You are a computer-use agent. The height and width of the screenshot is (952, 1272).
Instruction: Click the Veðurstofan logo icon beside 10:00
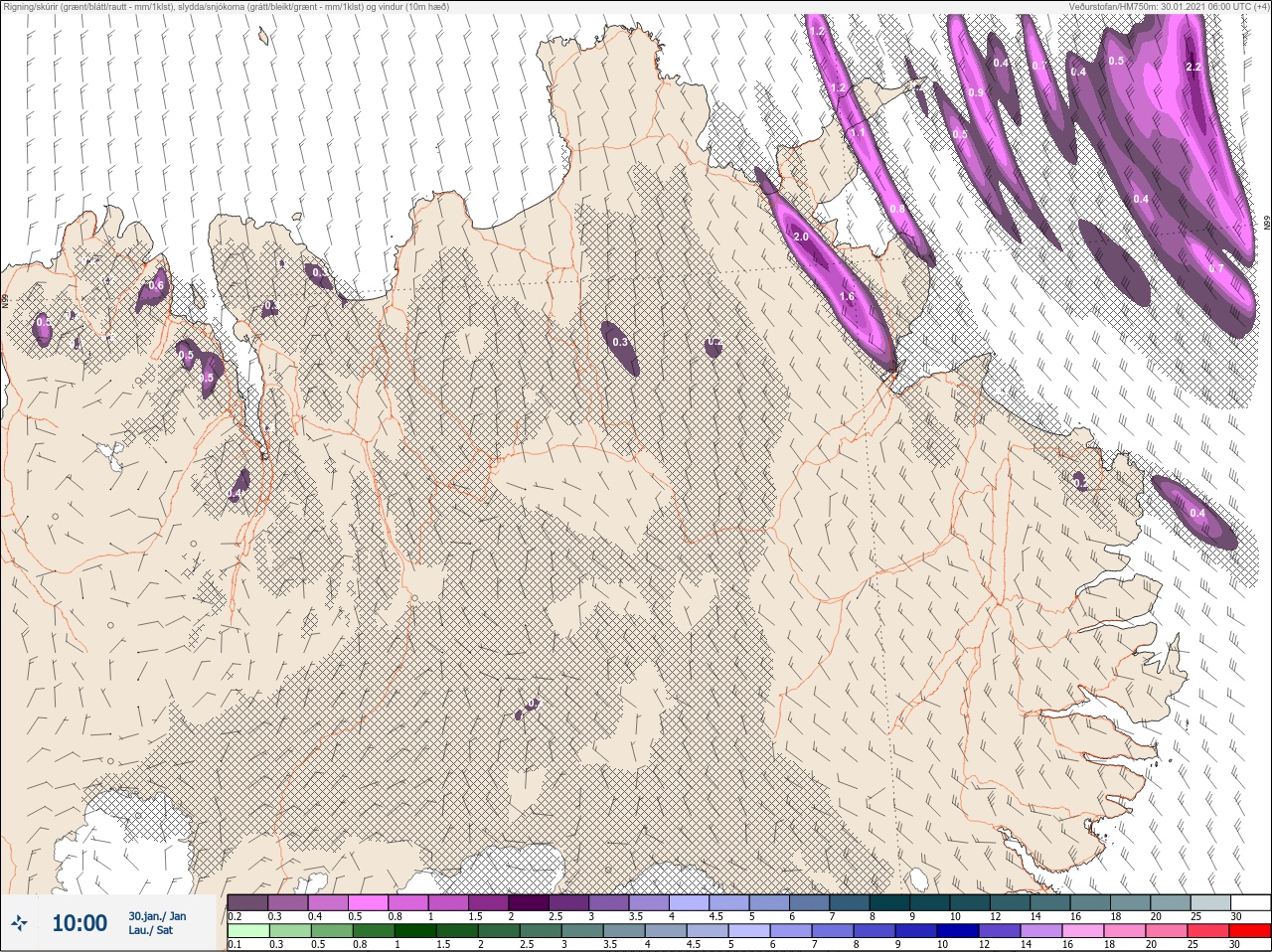point(20,923)
